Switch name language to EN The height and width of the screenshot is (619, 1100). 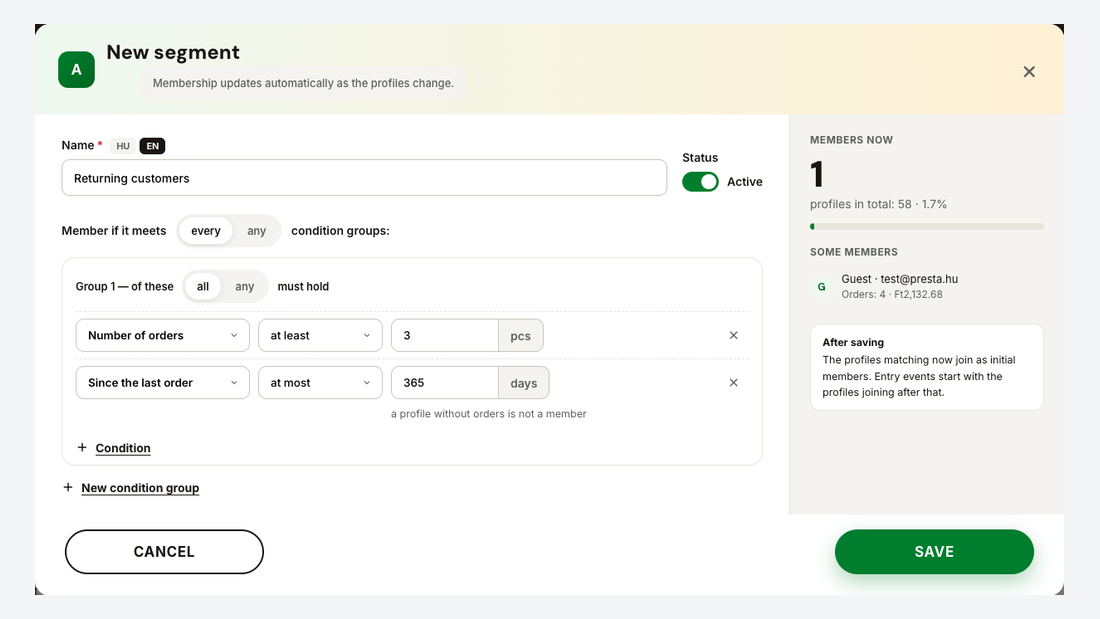(152, 146)
